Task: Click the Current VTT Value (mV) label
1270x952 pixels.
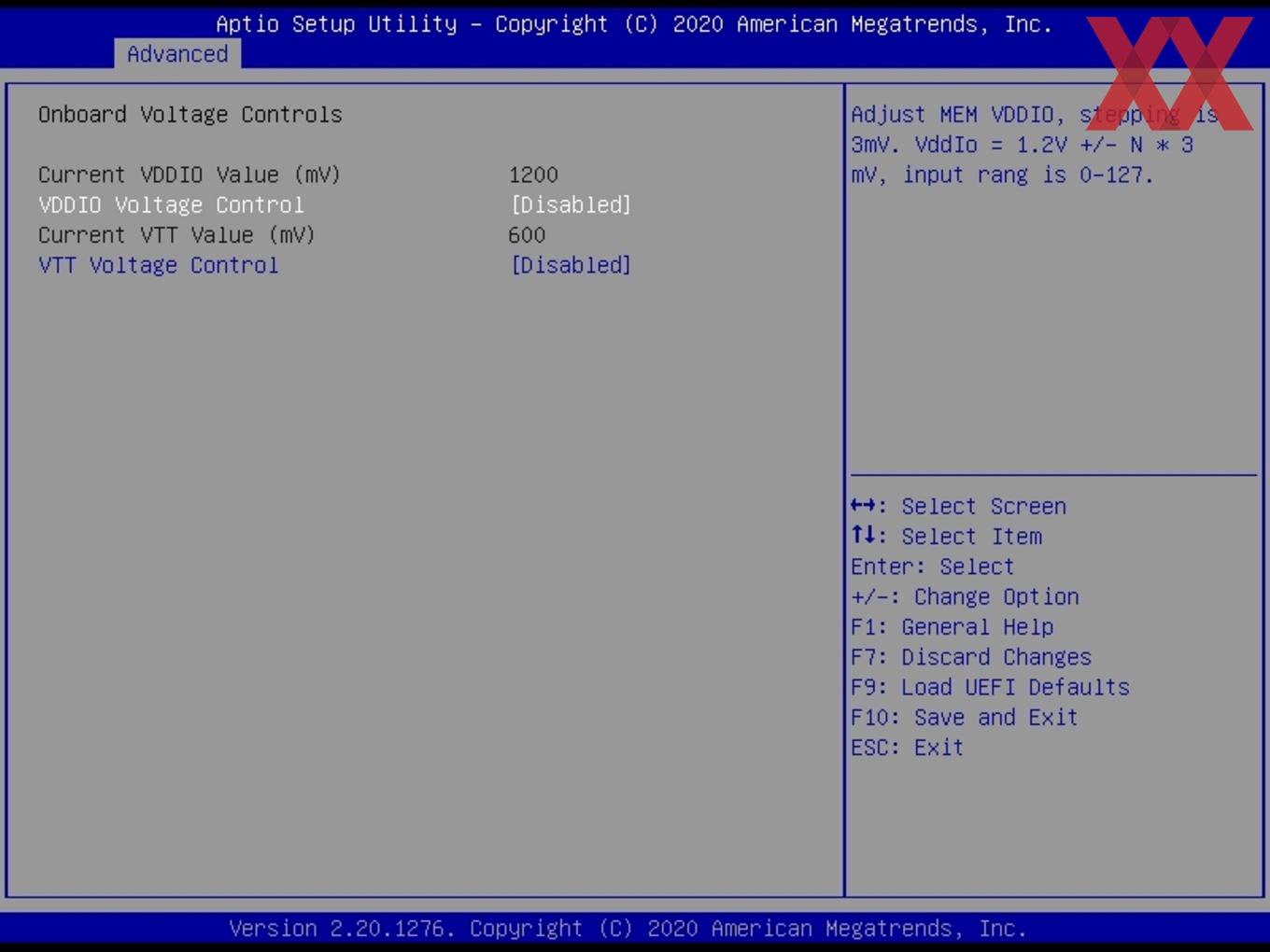Action: (x=176, y=235)
